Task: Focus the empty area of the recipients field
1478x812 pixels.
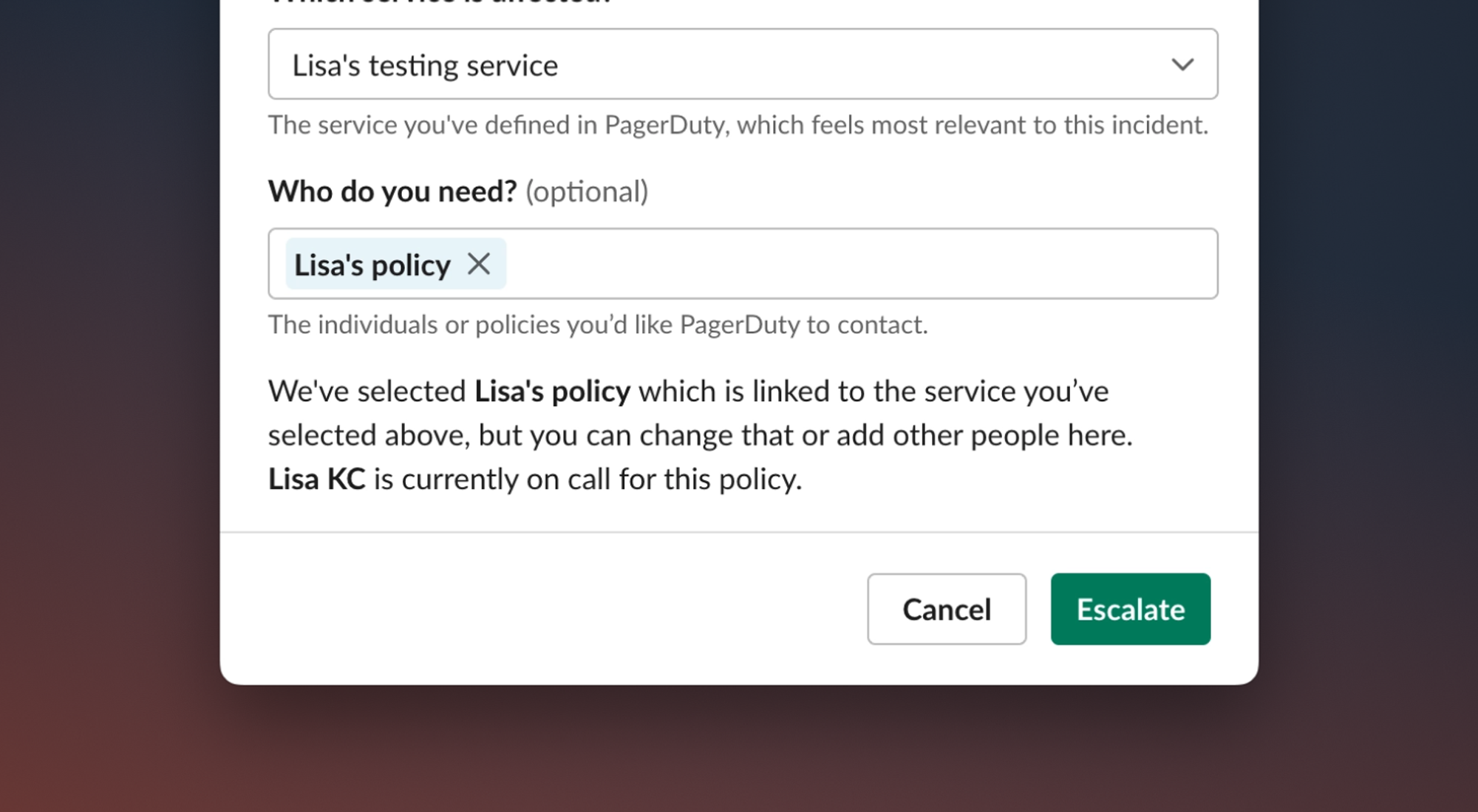Action: (x=857, y=264)
